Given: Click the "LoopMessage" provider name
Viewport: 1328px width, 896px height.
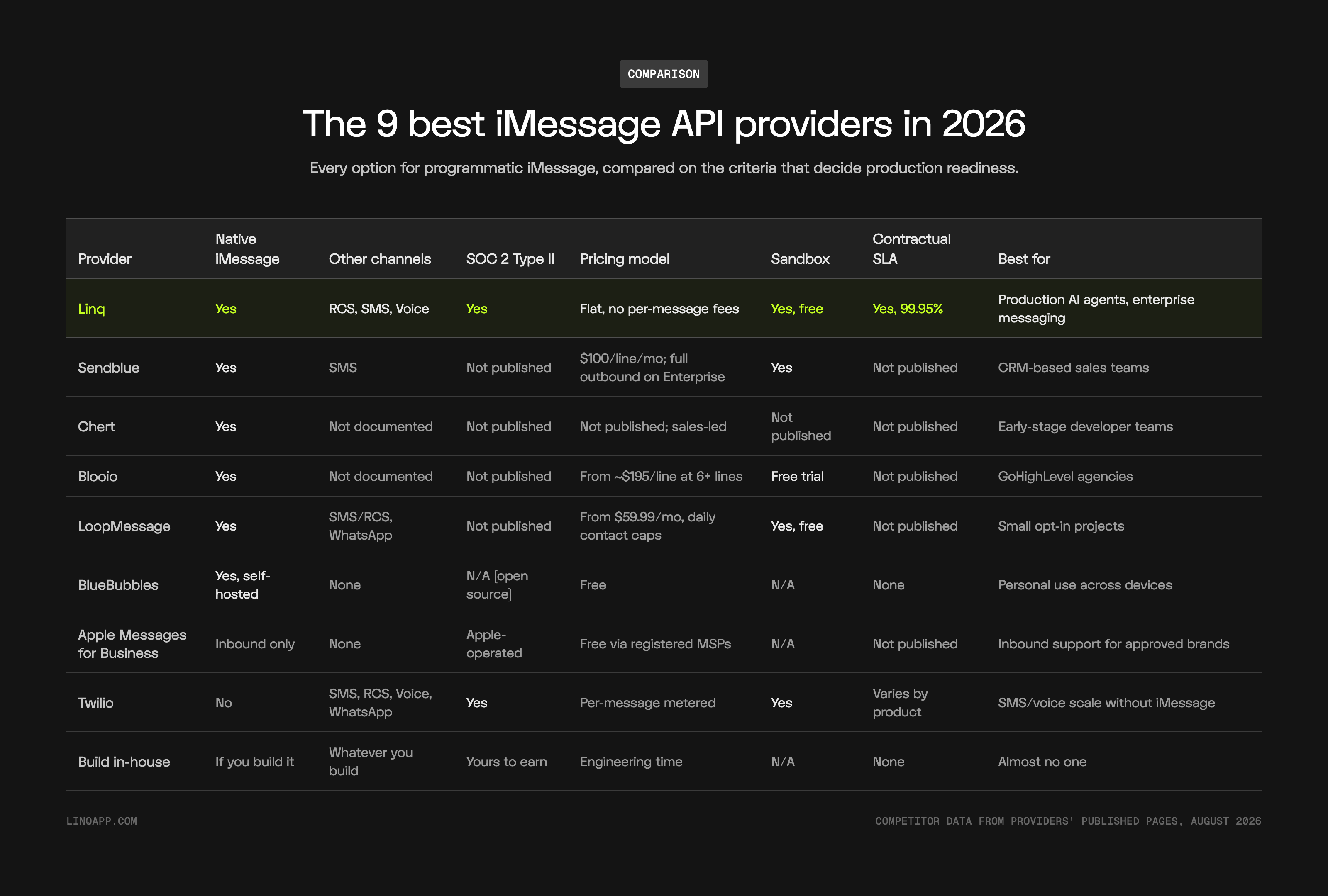Looking at the screenshot, I should coord(124,526).
